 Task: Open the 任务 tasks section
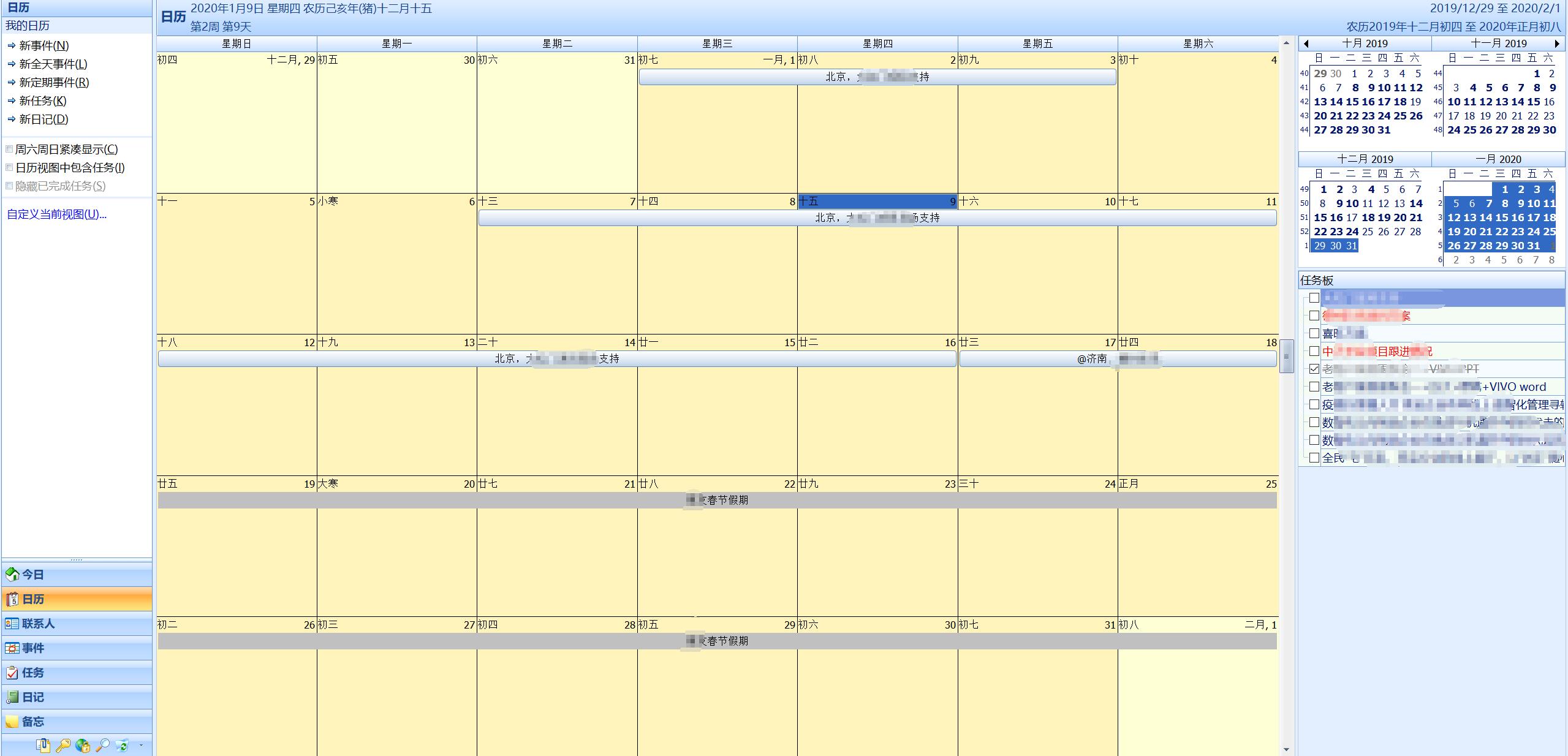click(x=33, y=673)
